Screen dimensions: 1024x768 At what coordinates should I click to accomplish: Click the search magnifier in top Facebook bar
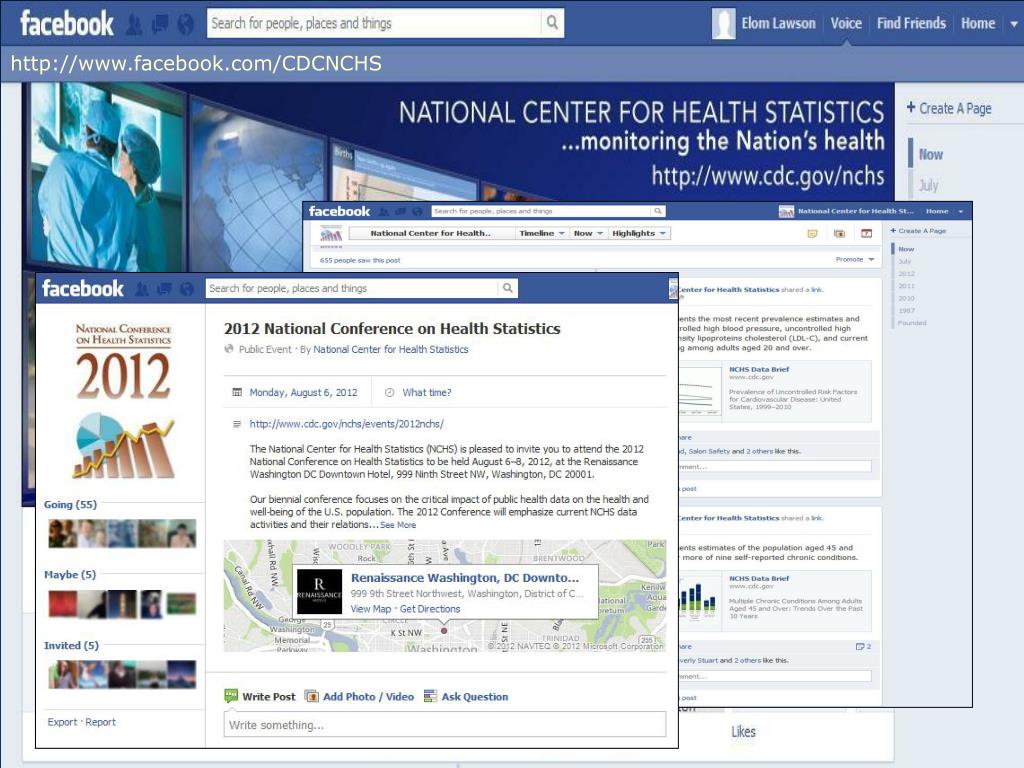click(552, 23)
